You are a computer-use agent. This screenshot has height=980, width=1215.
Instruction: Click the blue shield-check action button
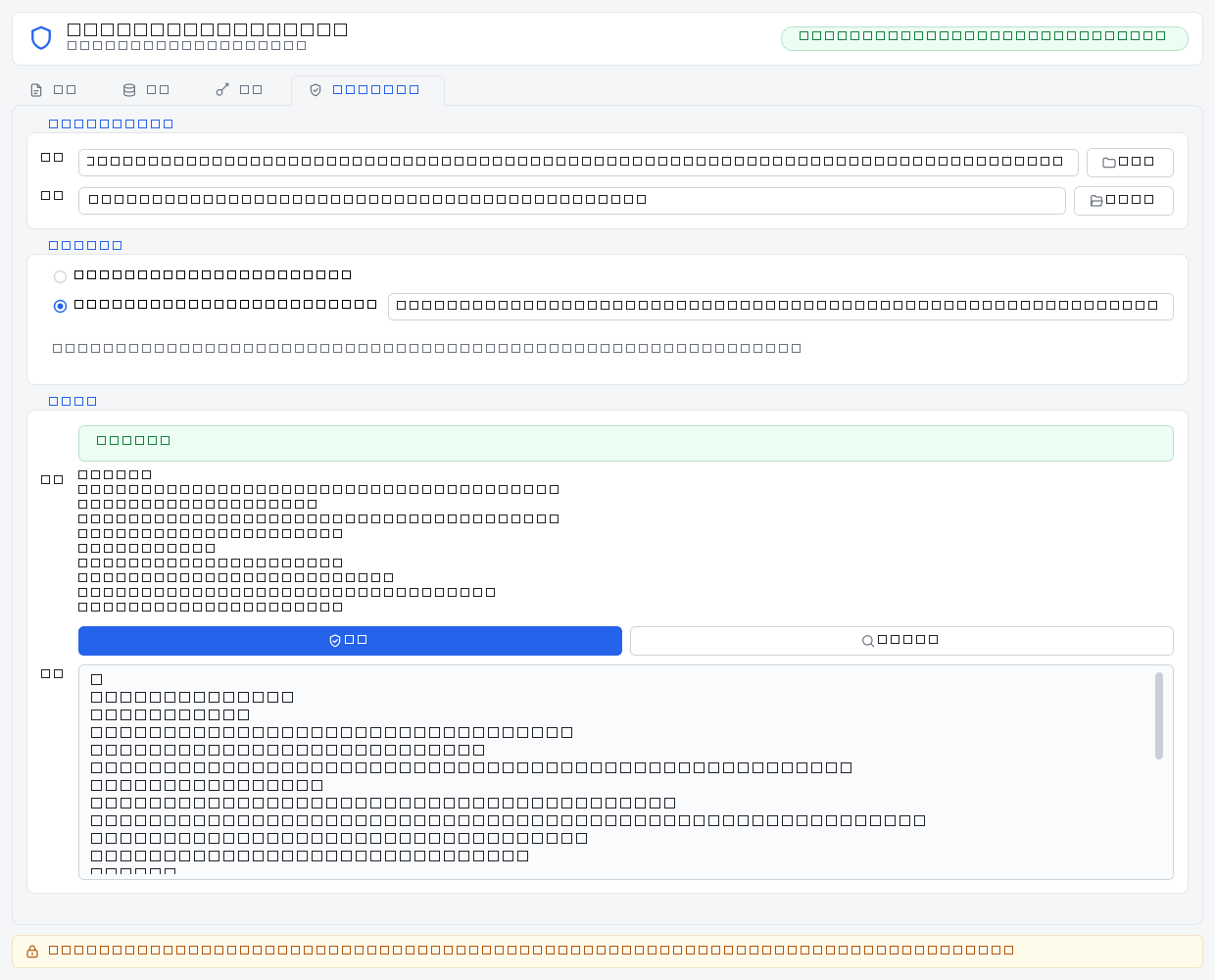[x=350, y=641]
